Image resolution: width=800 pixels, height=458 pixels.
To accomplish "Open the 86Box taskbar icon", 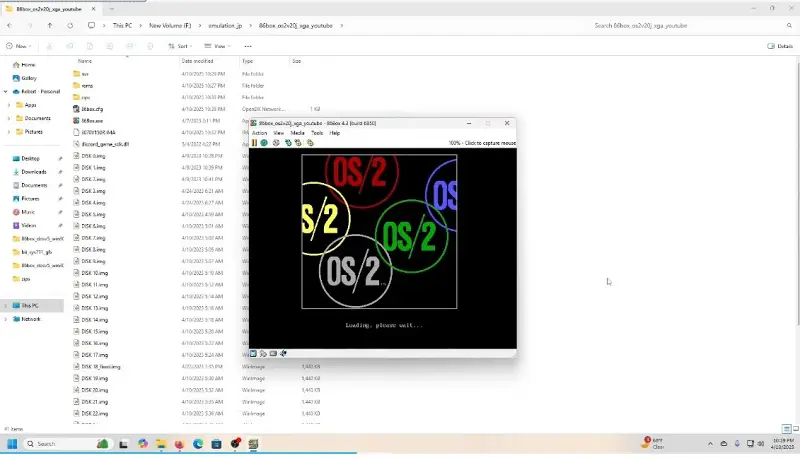I will coord(254,444).
